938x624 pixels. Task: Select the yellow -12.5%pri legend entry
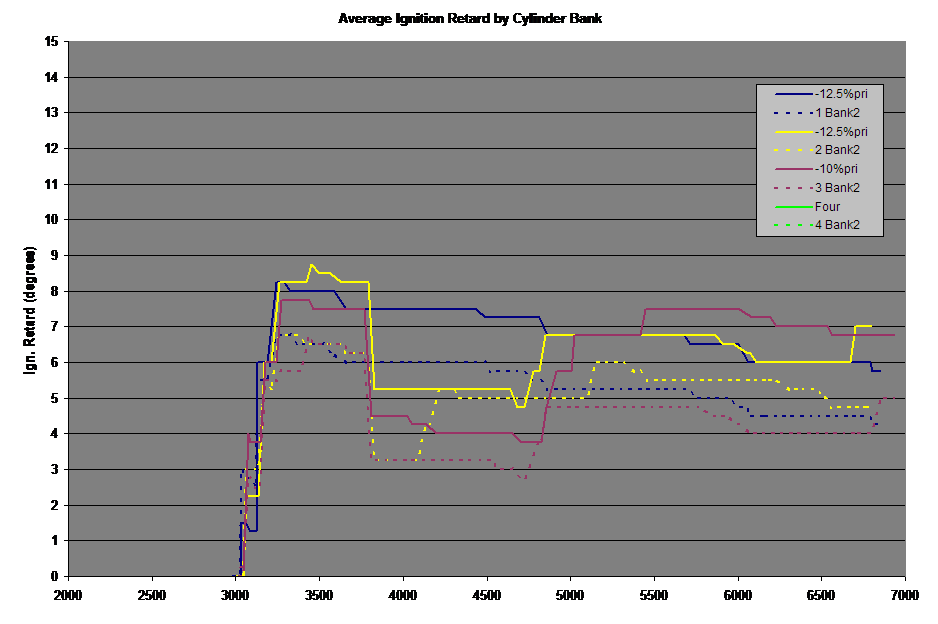[841, 131]
